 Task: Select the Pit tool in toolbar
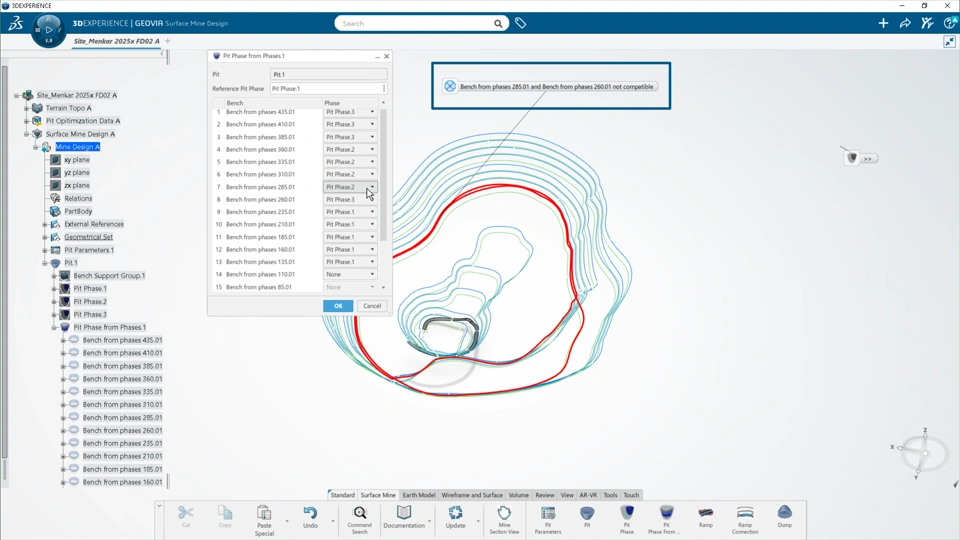point(587,516)
